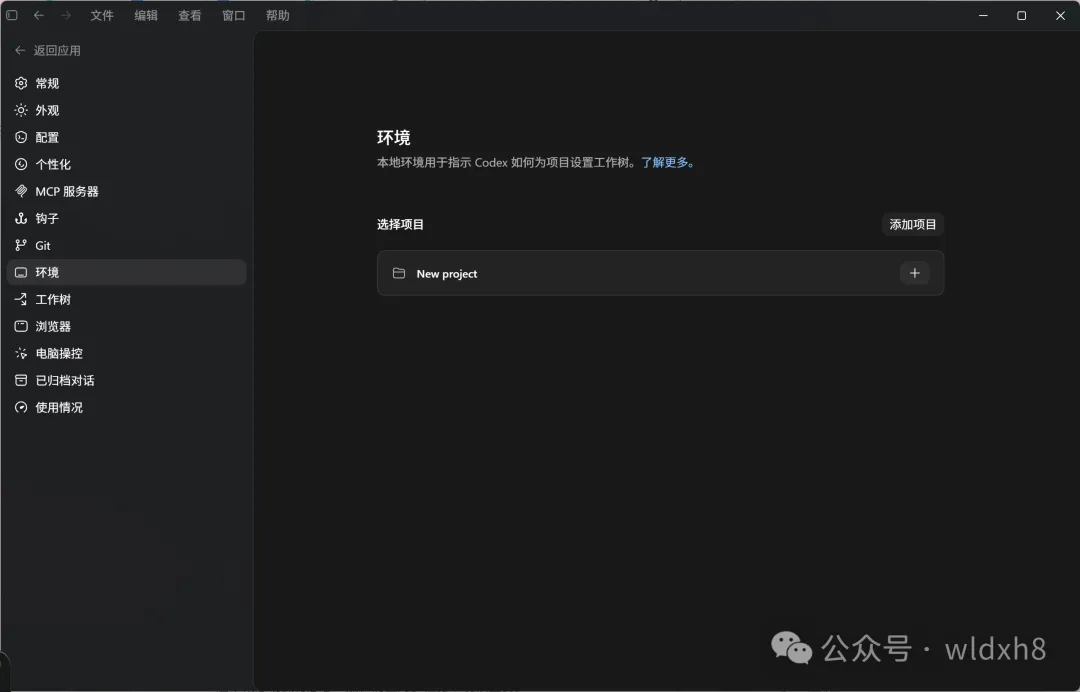Screen dimensions: 1080x692
Task: Click the archive box icon beside 已归档对话
Action: tap(21, 380)
